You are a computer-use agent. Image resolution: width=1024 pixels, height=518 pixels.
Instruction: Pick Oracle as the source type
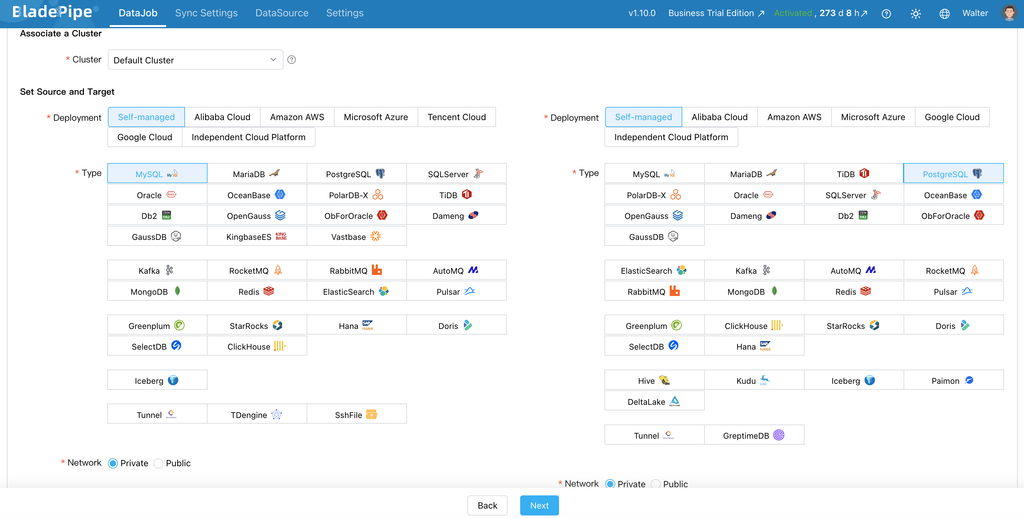(157, 195)
